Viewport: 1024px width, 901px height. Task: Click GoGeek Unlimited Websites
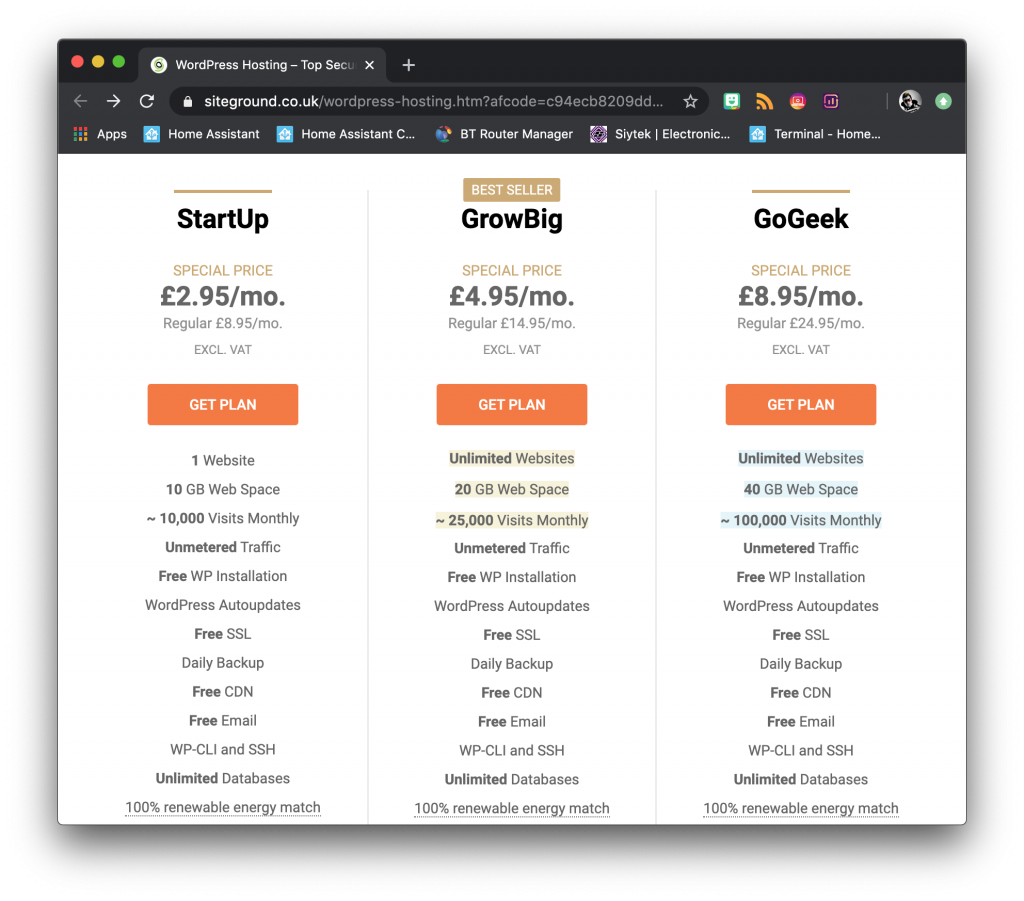click(801, 459)
